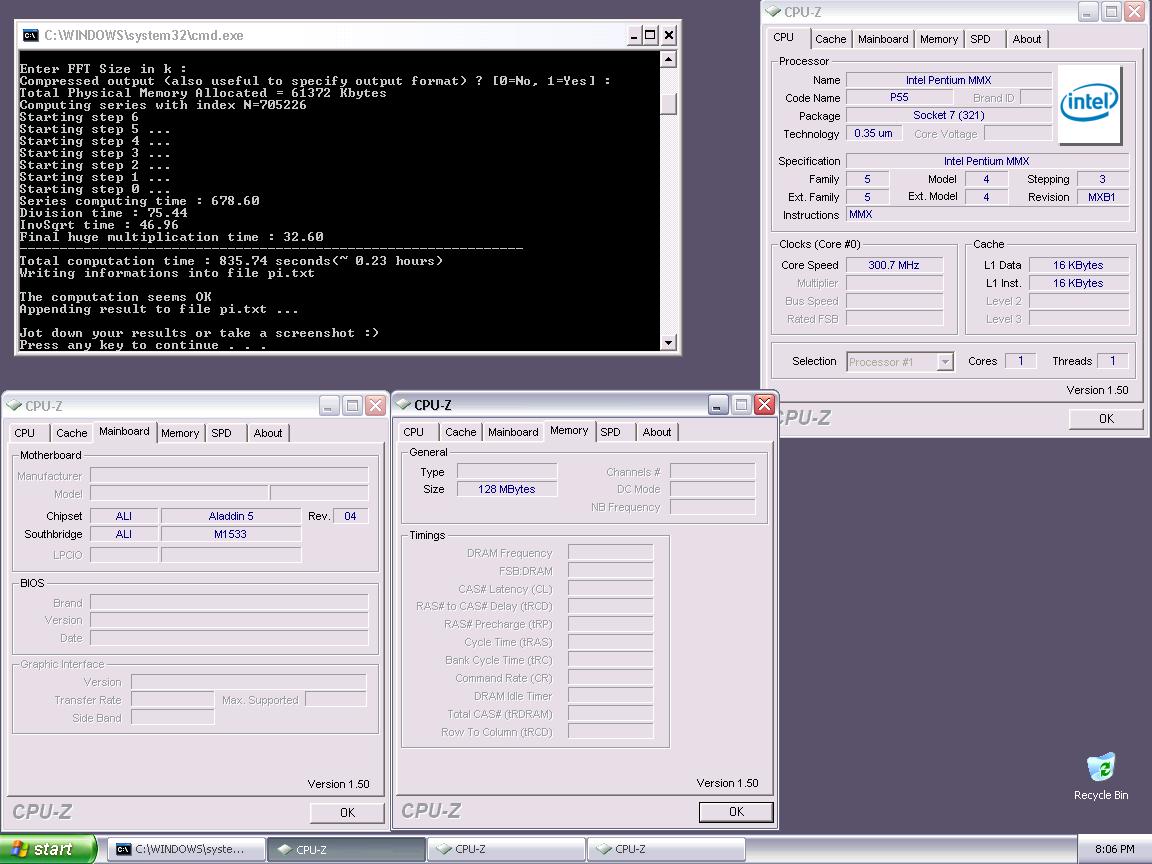Minimize the cmd.exe window
The height and width of the screenshot is (864, 1152).
(634, 35)
